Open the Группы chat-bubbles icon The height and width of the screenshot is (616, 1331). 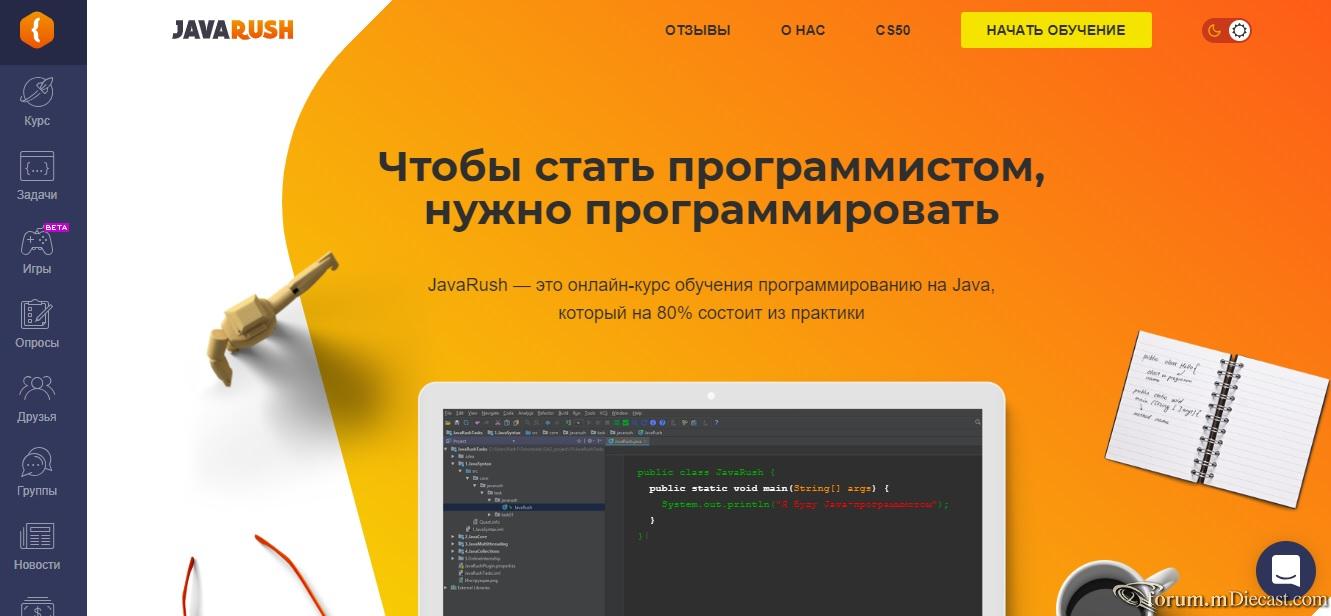[x=37, y=462]
